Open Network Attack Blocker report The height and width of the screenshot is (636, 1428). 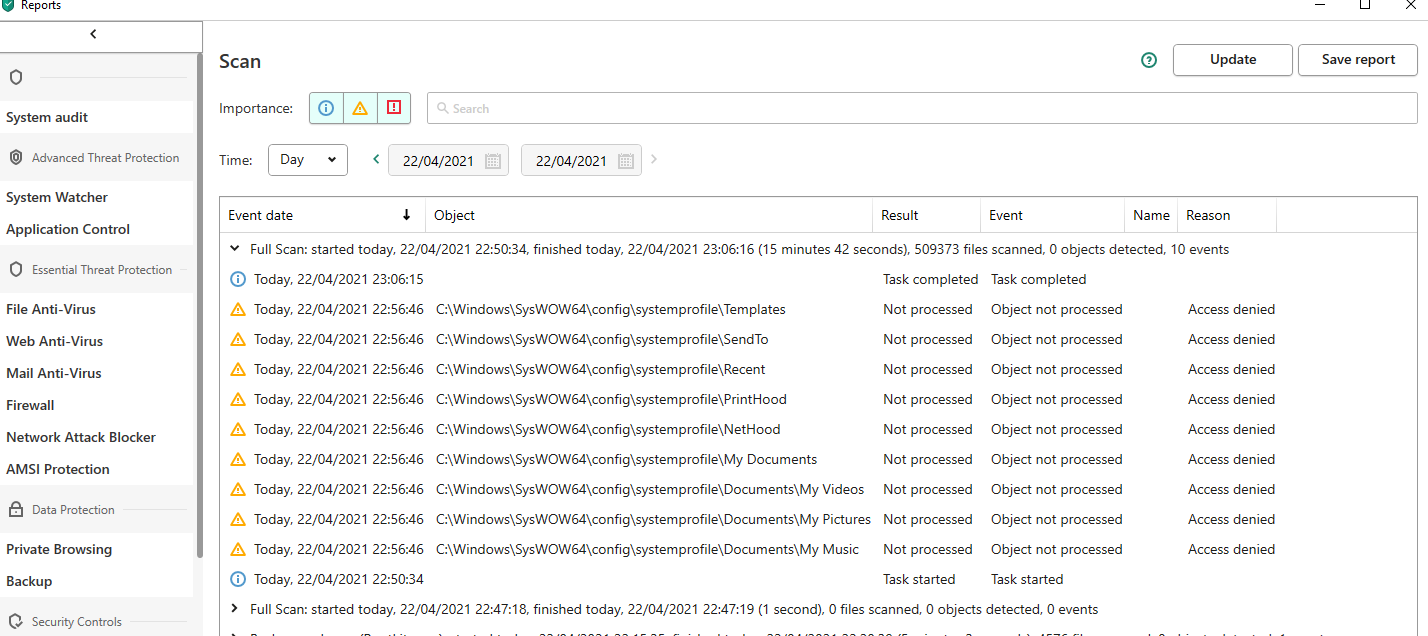tap(81, 437)
